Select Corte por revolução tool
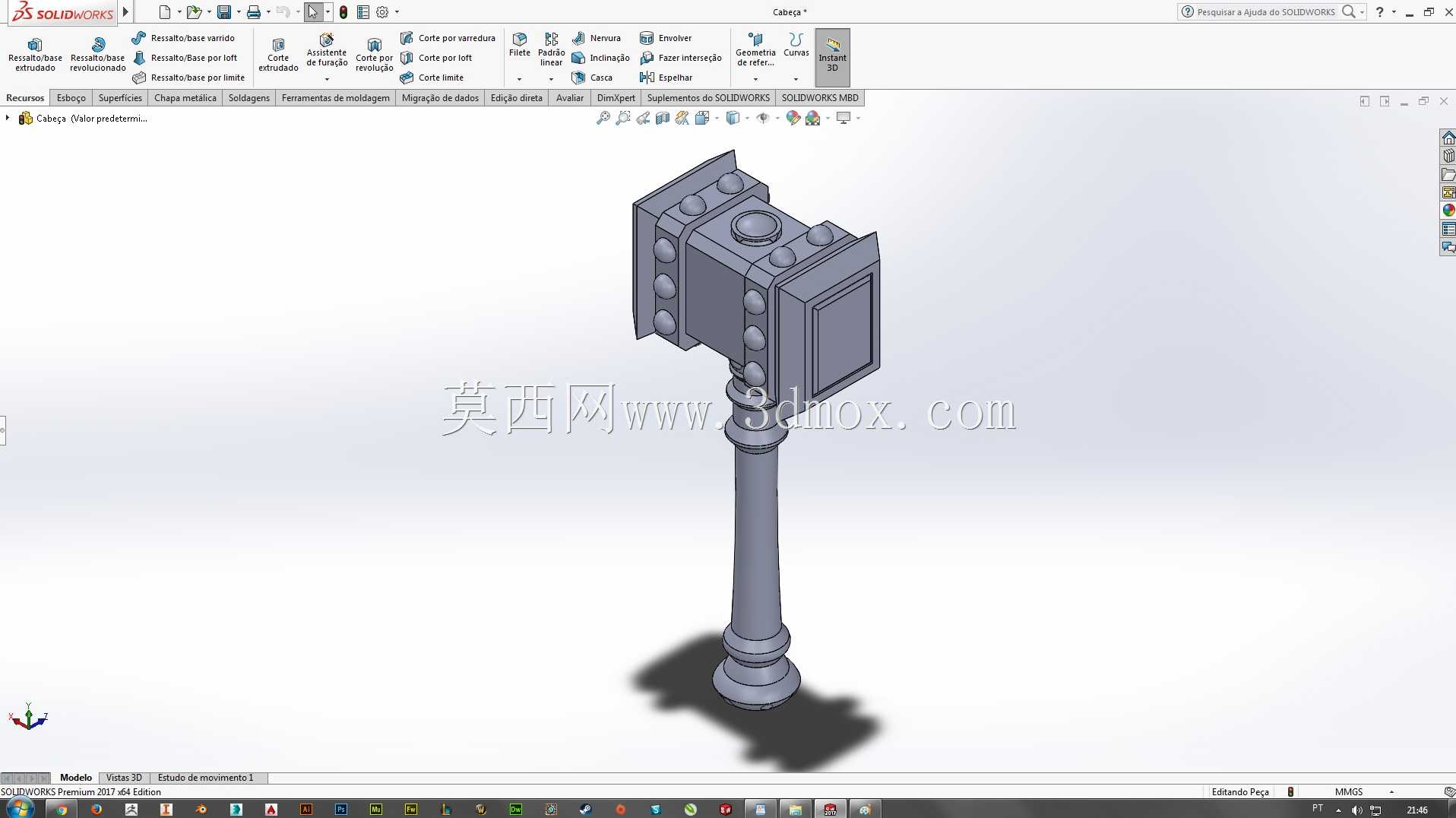The image size is (1456, 818). pos(374,54)
